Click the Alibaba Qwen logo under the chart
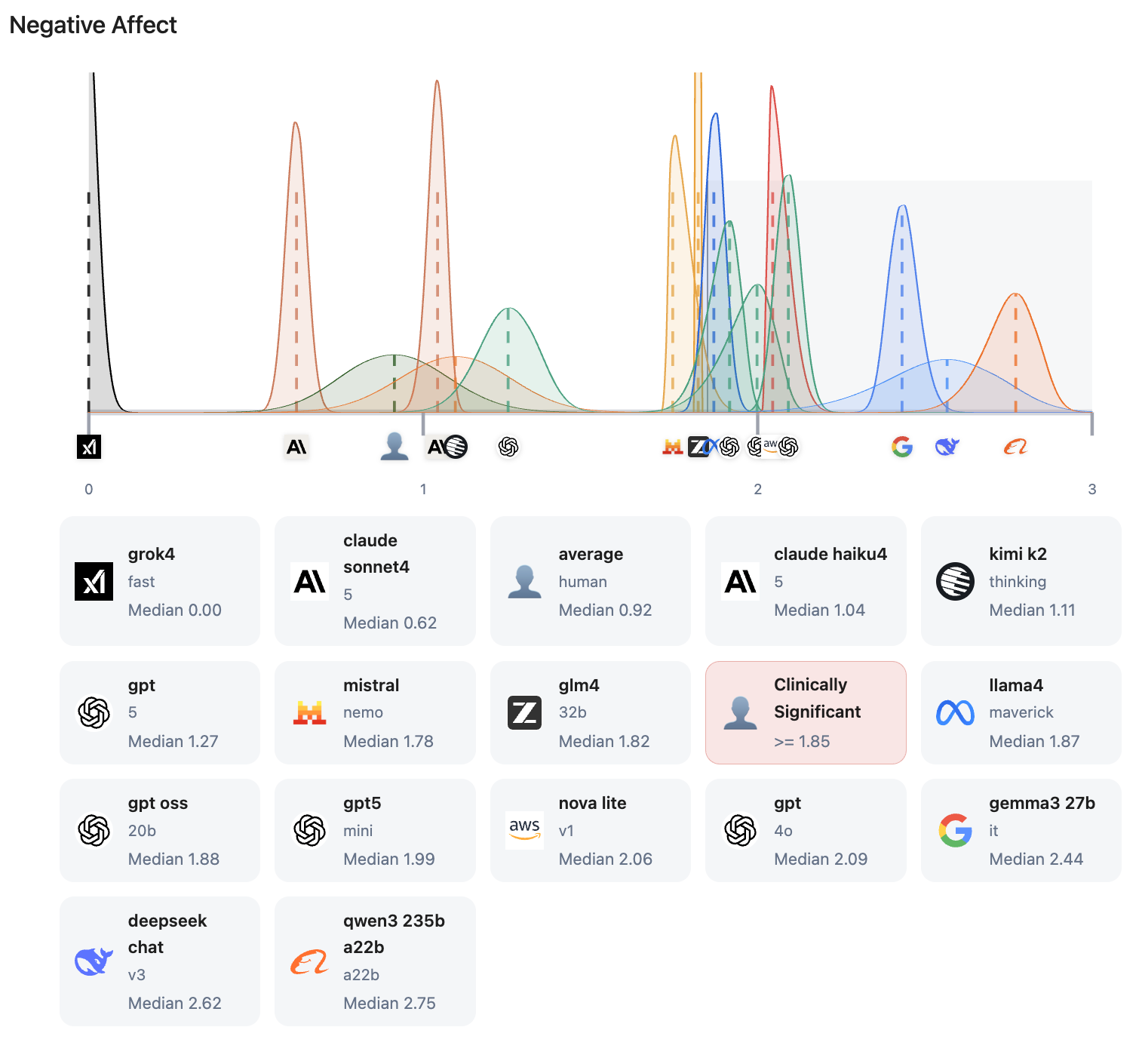This screenshot has height=1064, width=1139. [1015, 447]
